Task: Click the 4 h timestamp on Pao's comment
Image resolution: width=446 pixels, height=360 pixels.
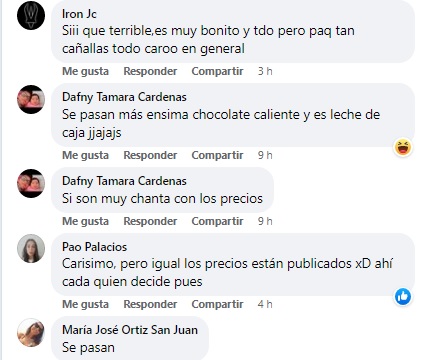Action: 265,304
